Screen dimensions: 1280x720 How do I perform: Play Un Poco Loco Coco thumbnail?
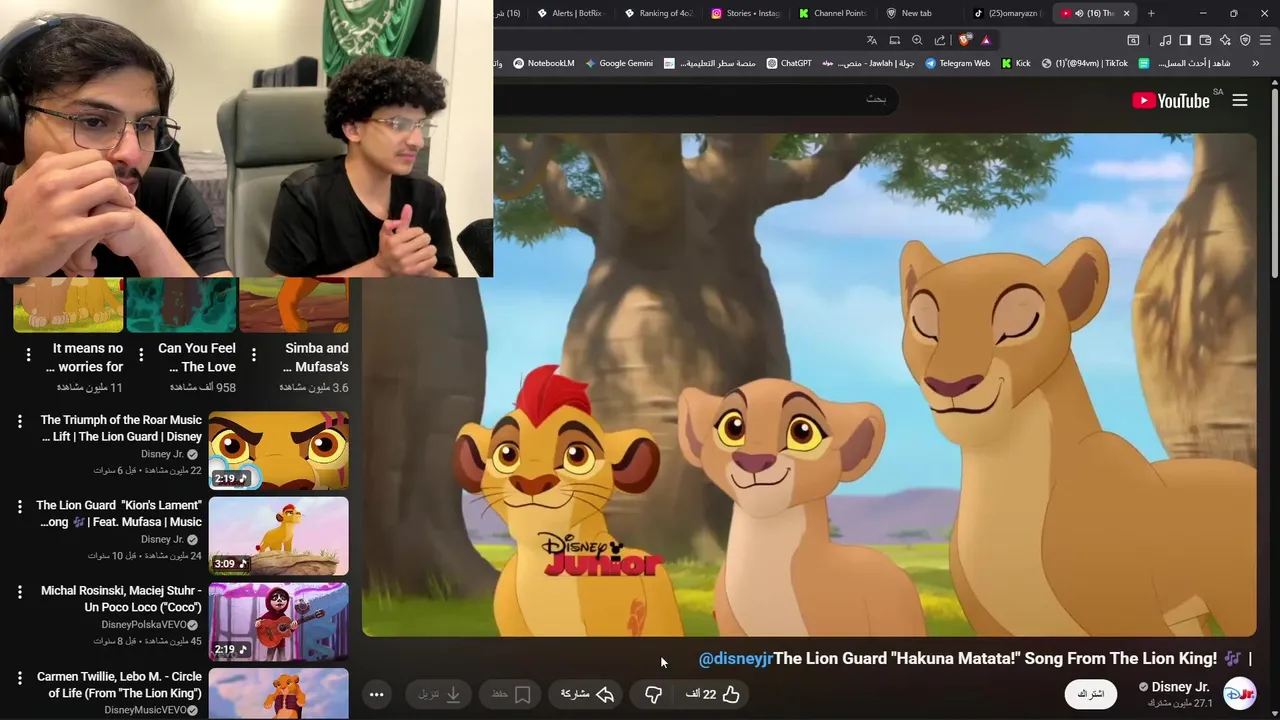pyautogui.click(x=278, y=621)
